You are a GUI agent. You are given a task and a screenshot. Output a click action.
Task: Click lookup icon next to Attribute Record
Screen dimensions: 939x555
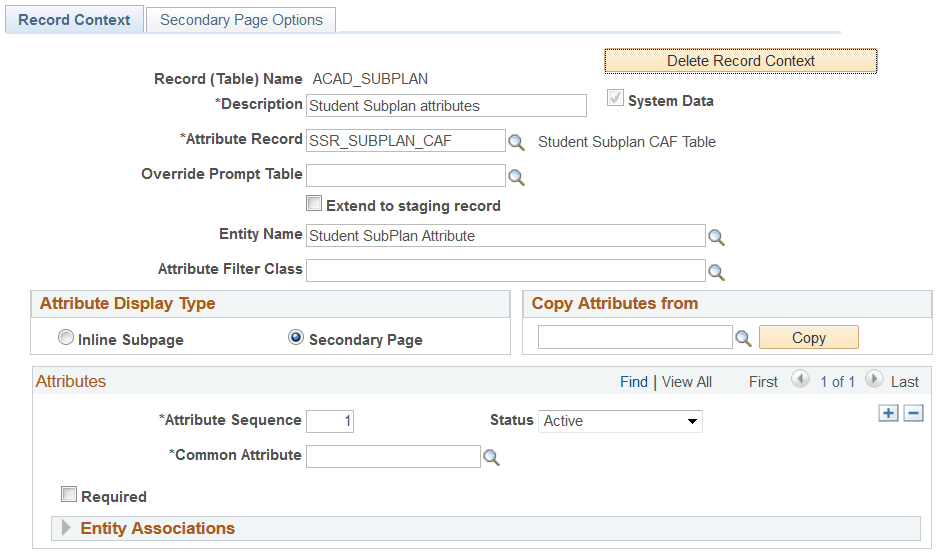(516, 142)
